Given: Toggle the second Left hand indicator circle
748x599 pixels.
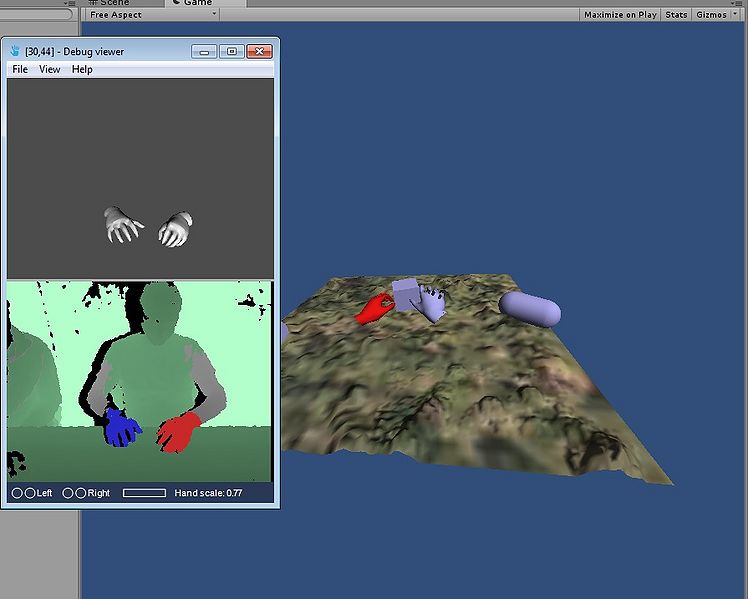Looking at the screenshot, I should tap(30, 493).
